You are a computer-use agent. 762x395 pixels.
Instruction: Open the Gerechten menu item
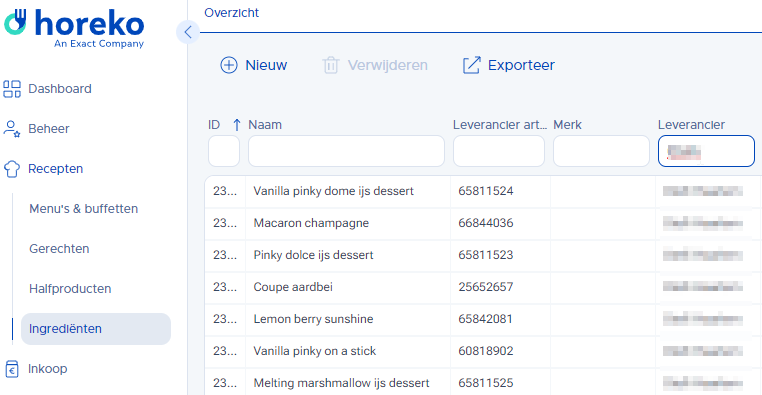[x=59, y=249]
